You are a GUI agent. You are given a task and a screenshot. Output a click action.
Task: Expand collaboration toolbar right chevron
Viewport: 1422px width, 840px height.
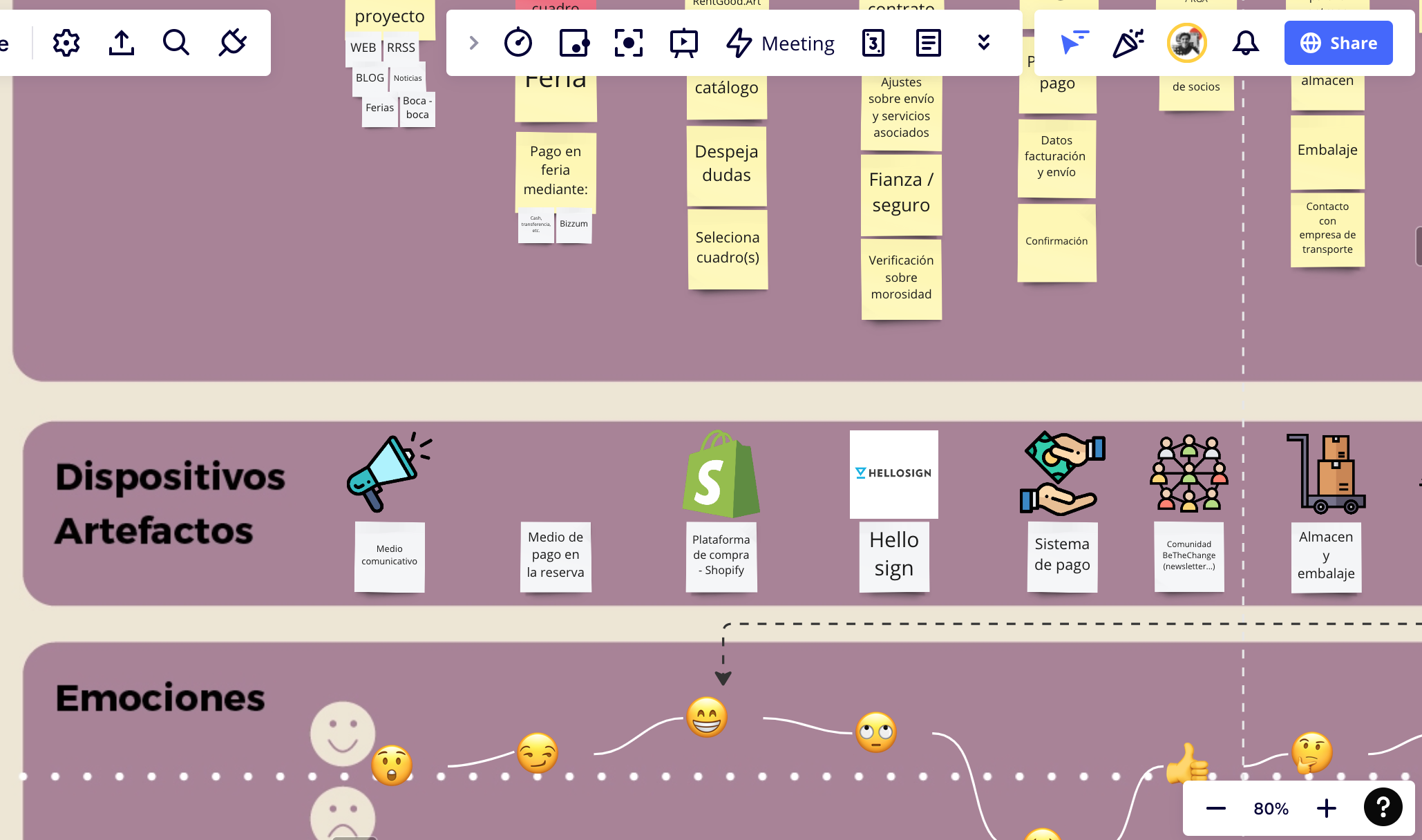click(x=474, y=43)
